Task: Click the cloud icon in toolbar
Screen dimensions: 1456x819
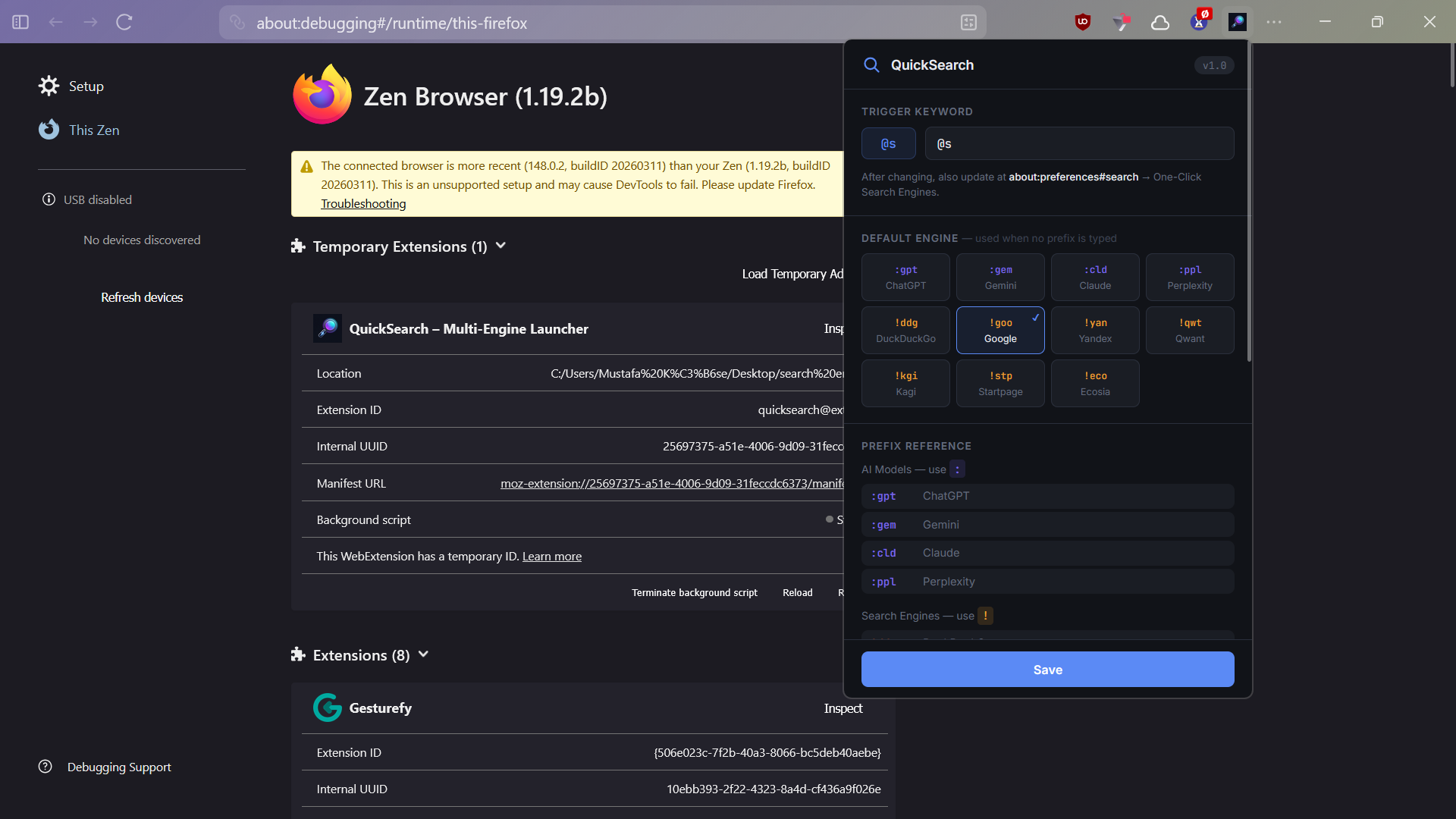Action: (x=1160, y=22)
